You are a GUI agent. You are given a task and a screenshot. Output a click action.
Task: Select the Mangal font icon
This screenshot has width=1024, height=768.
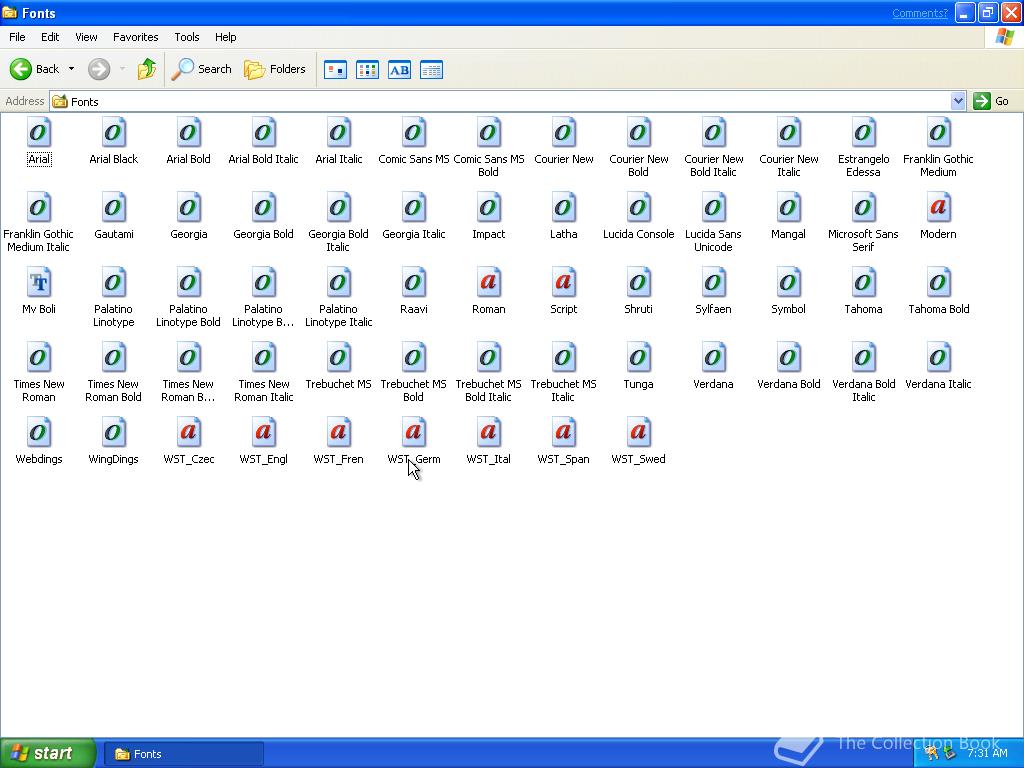tap(788, 208)
